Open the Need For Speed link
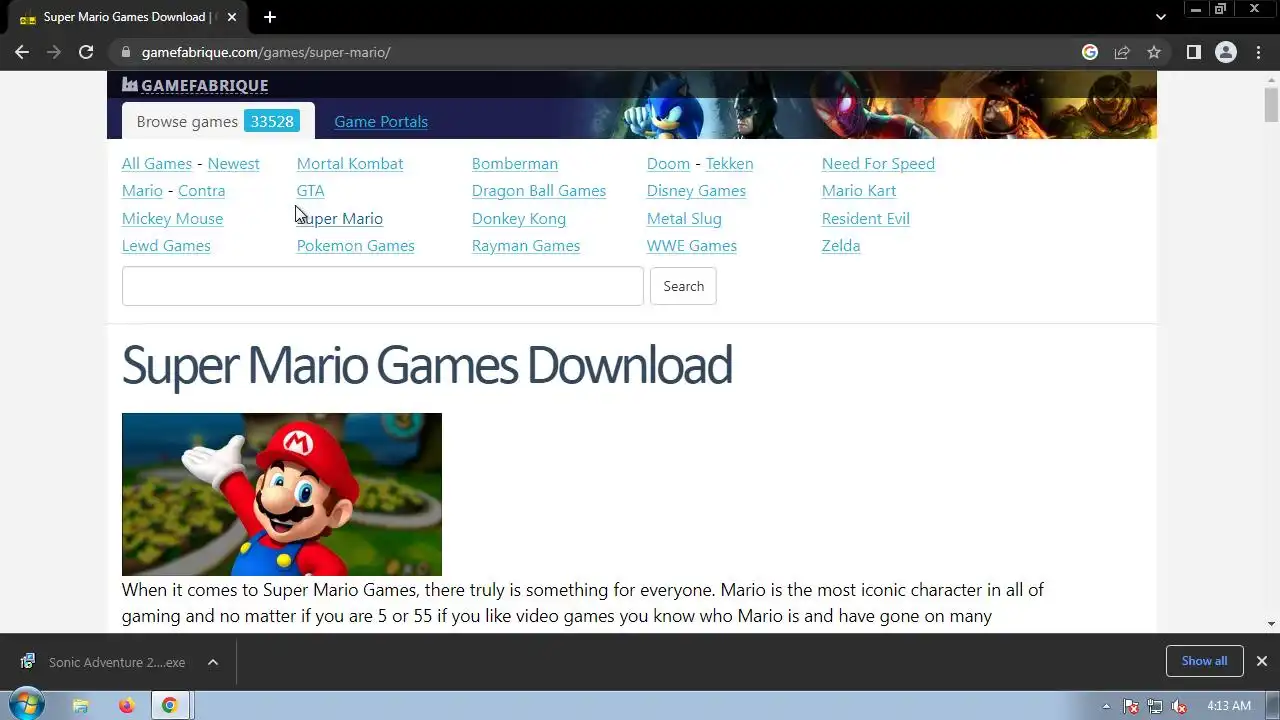The height and width of the screenshot is (720, 1280). pyautogui.click(x=878, y=164)
